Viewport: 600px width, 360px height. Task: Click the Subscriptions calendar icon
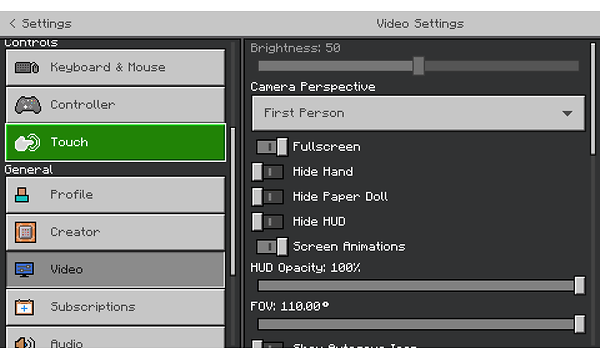coord(24,307)
